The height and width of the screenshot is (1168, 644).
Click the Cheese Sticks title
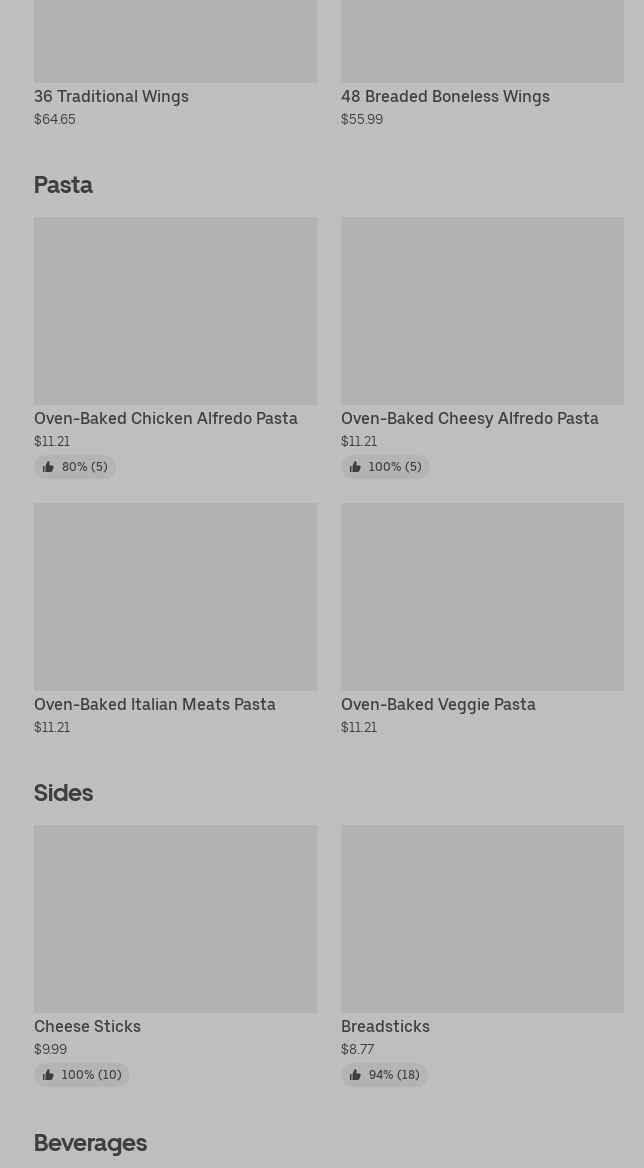(87, 1027)
